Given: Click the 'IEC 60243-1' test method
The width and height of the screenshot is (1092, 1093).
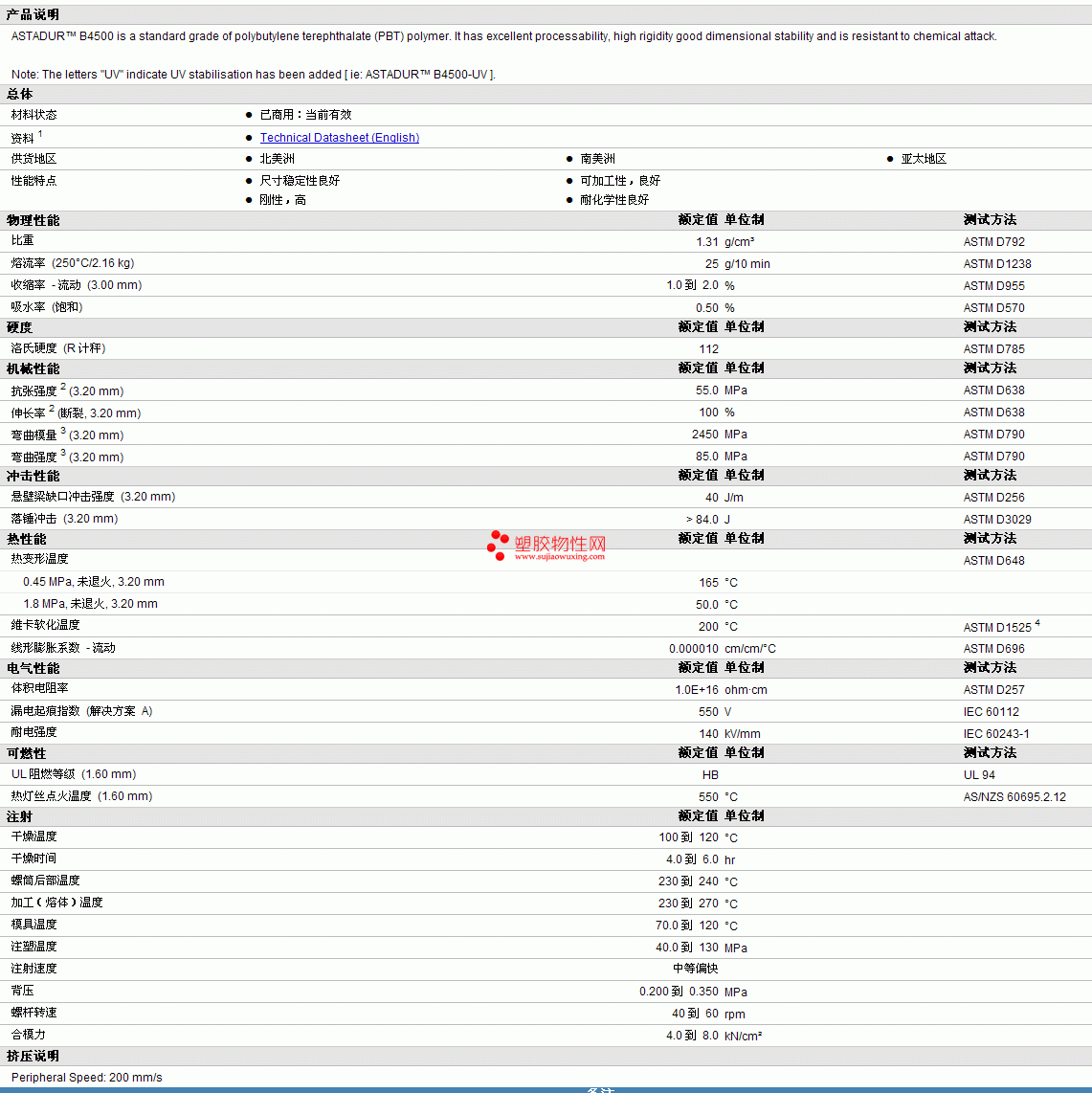Looking at the screenshot, I should click(x=996, y=734).
